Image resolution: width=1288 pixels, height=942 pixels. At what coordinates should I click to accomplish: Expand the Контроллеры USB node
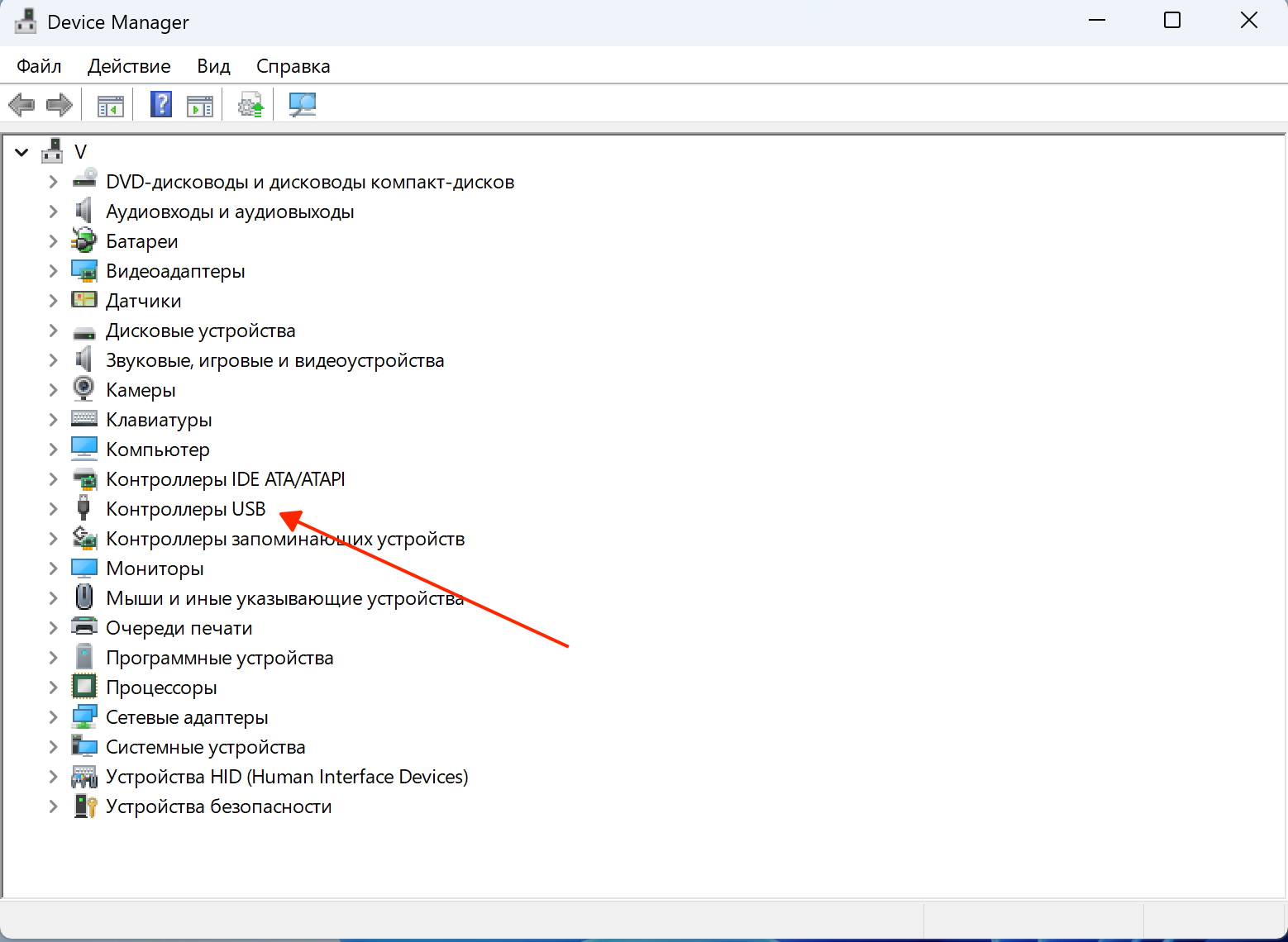(x=53, y=509)
